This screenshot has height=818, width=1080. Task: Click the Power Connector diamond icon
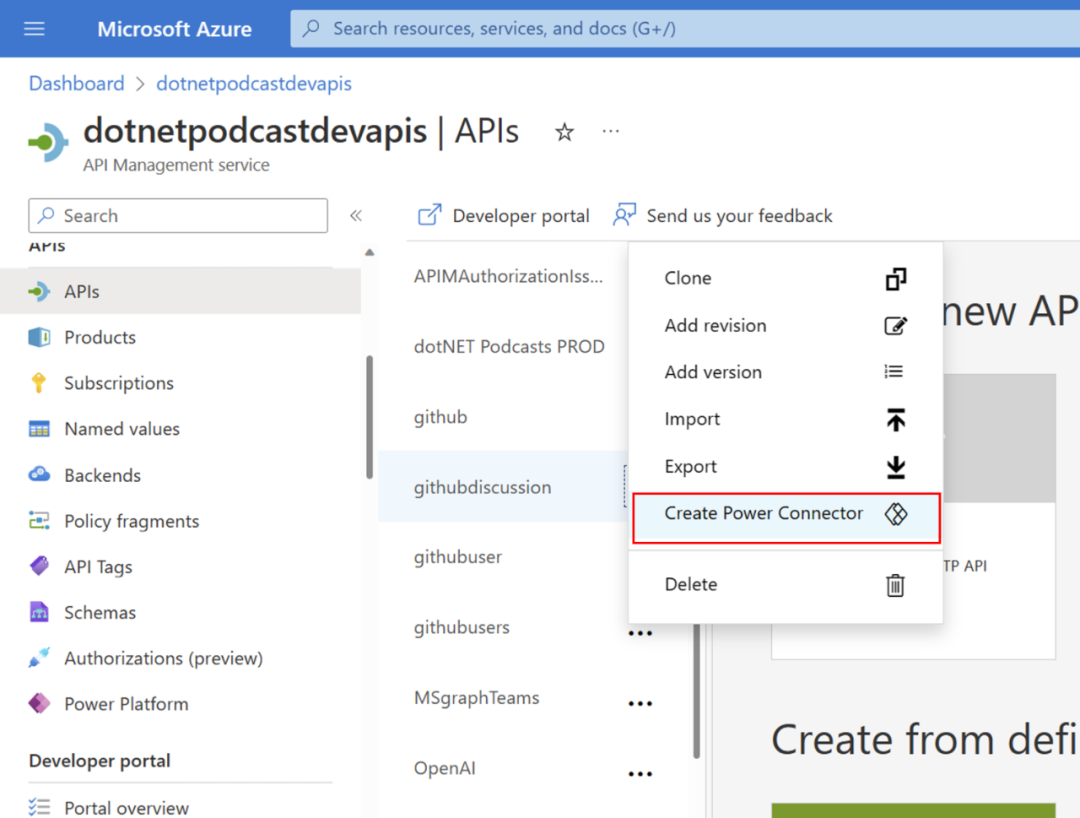click(896, 514)
